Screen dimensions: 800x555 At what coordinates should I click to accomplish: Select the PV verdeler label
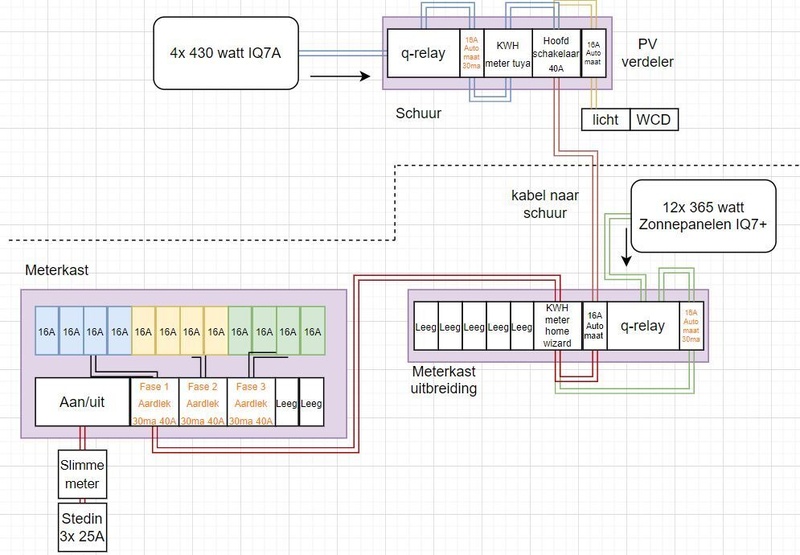[x=647, y=53]
